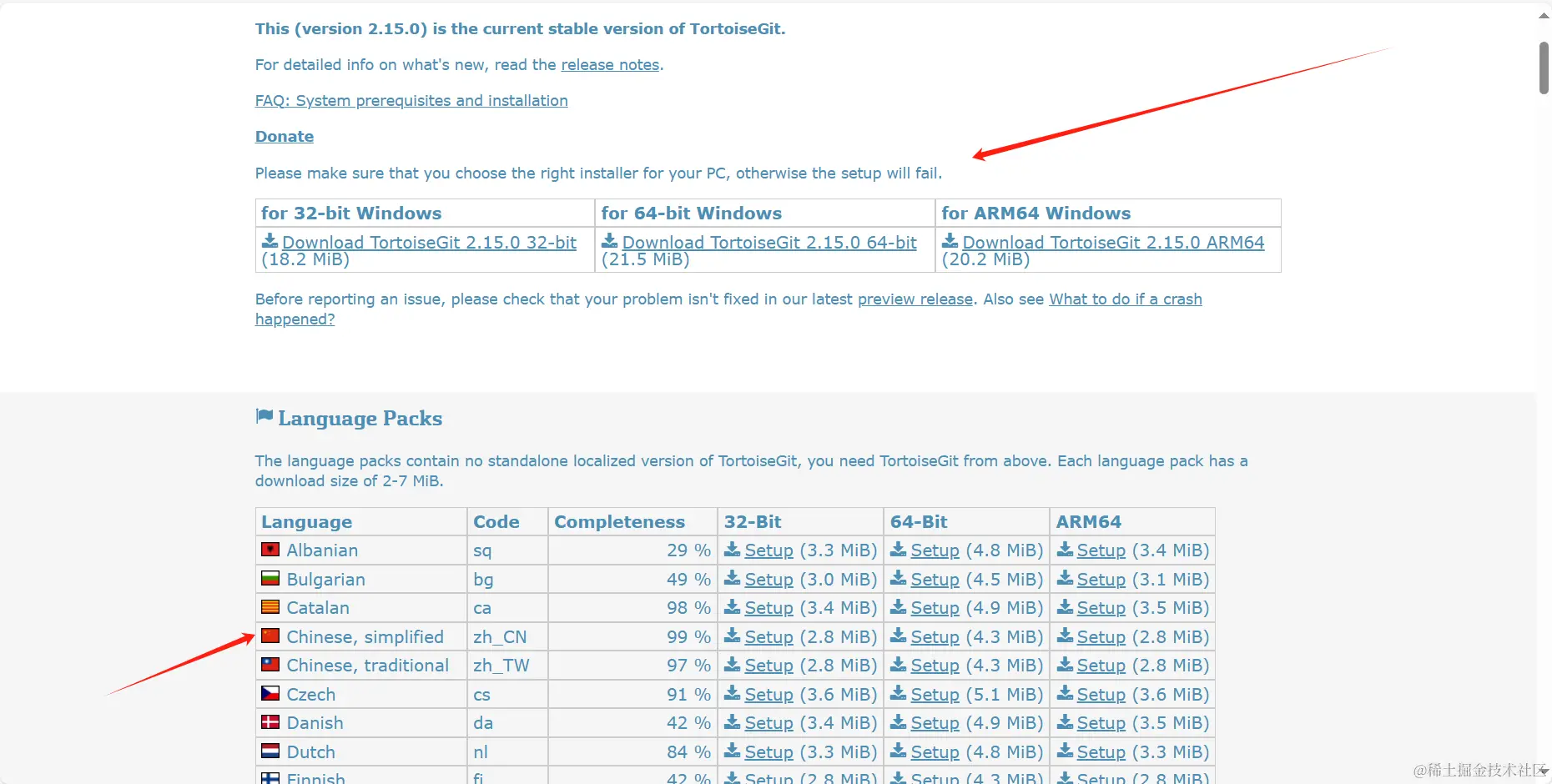
Task: Click download icon for Danish ARM64 setup
Action: point(1064,721)
